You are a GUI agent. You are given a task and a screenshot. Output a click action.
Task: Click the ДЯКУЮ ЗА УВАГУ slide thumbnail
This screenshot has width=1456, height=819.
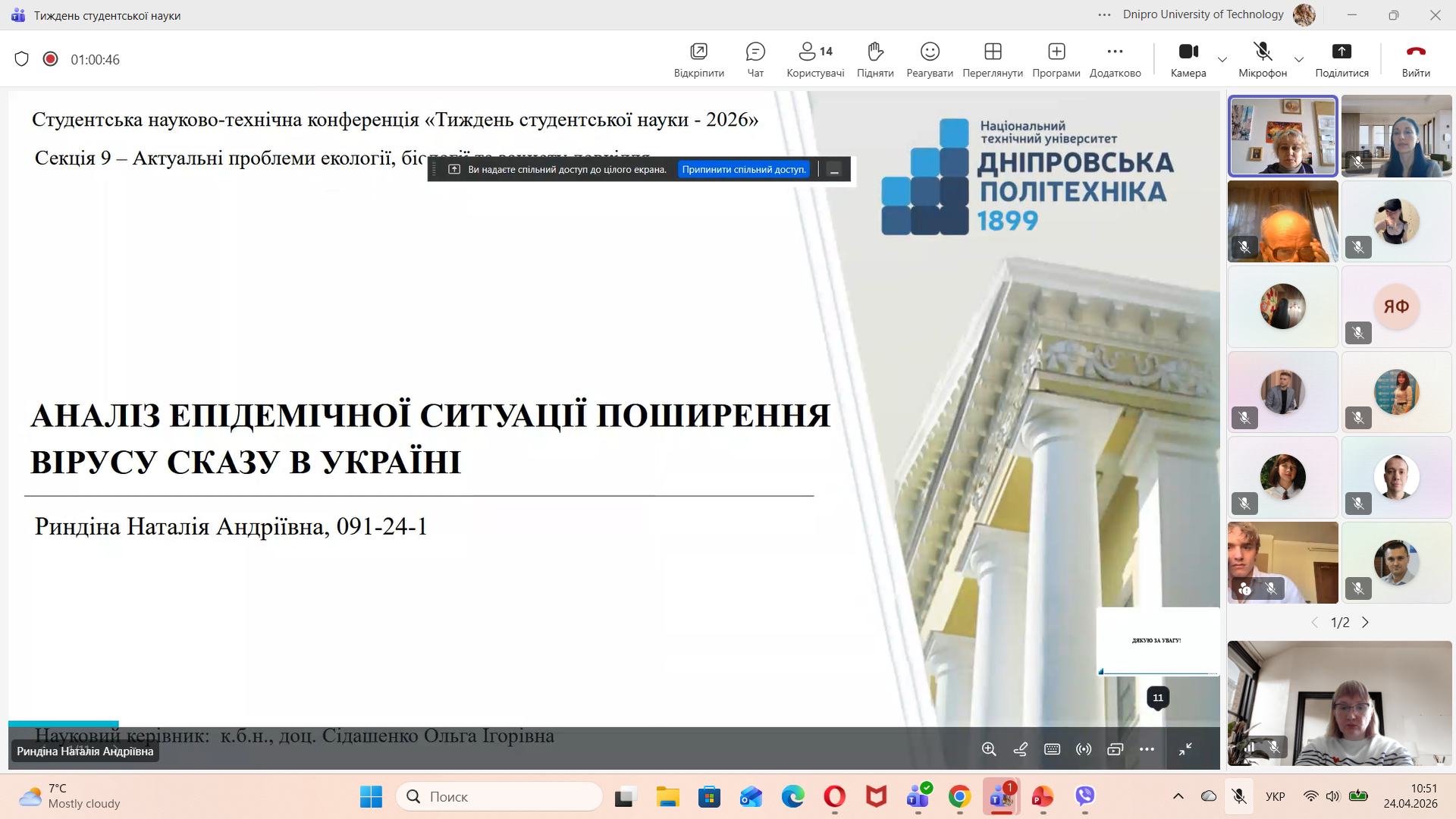(x=1156, y=641)
